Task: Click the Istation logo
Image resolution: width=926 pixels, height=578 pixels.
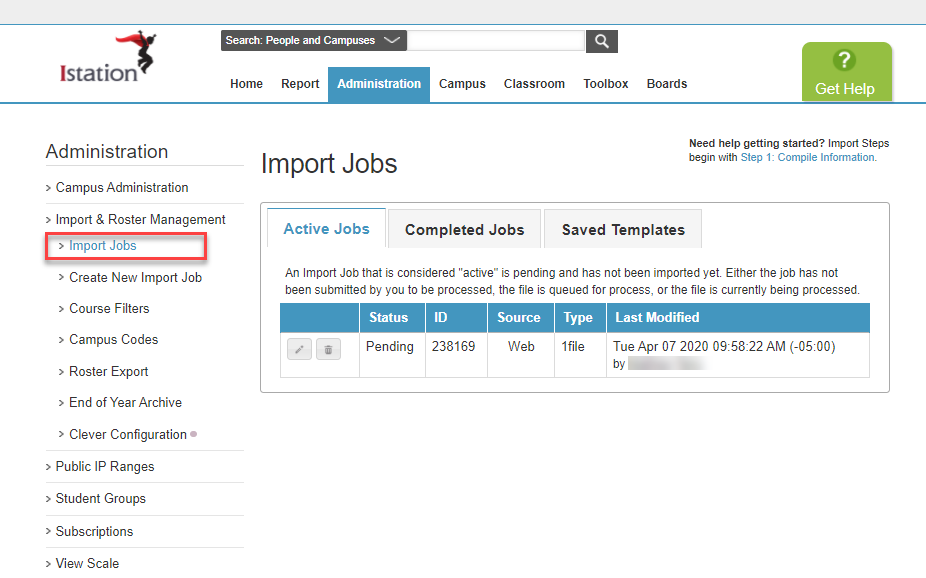Action: pyautogui.click(x=107, y=55)
